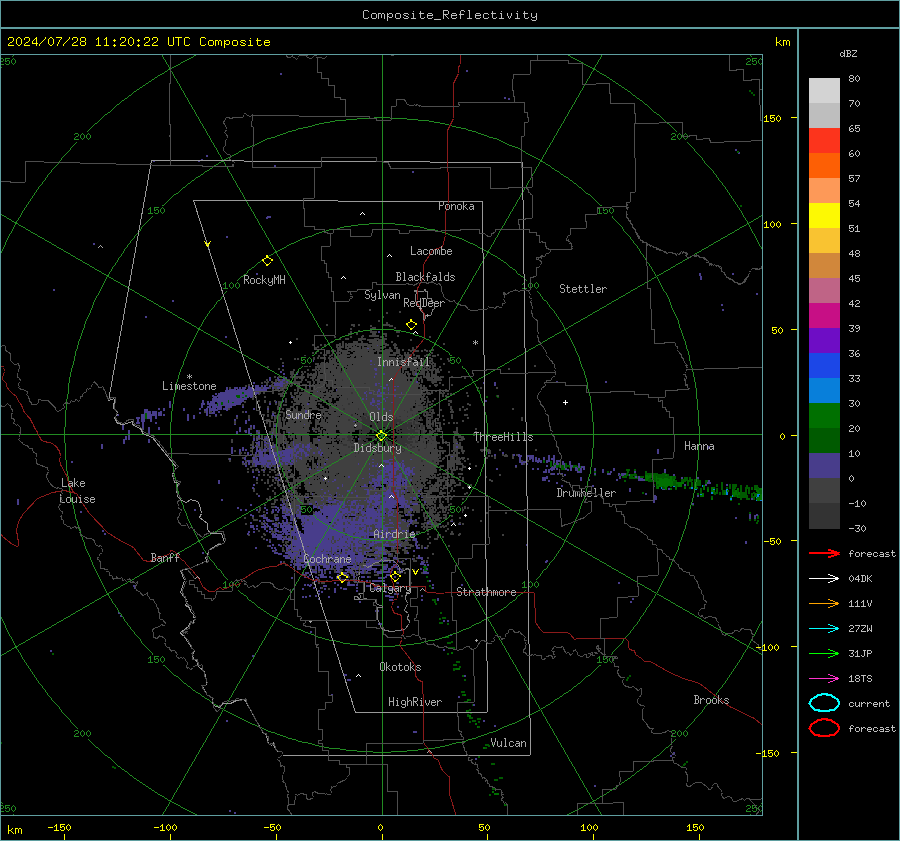Click the yellow diamond marker near RockyMH
The image size is (900, 841).
pyautogui.click(x=267, y=261)
